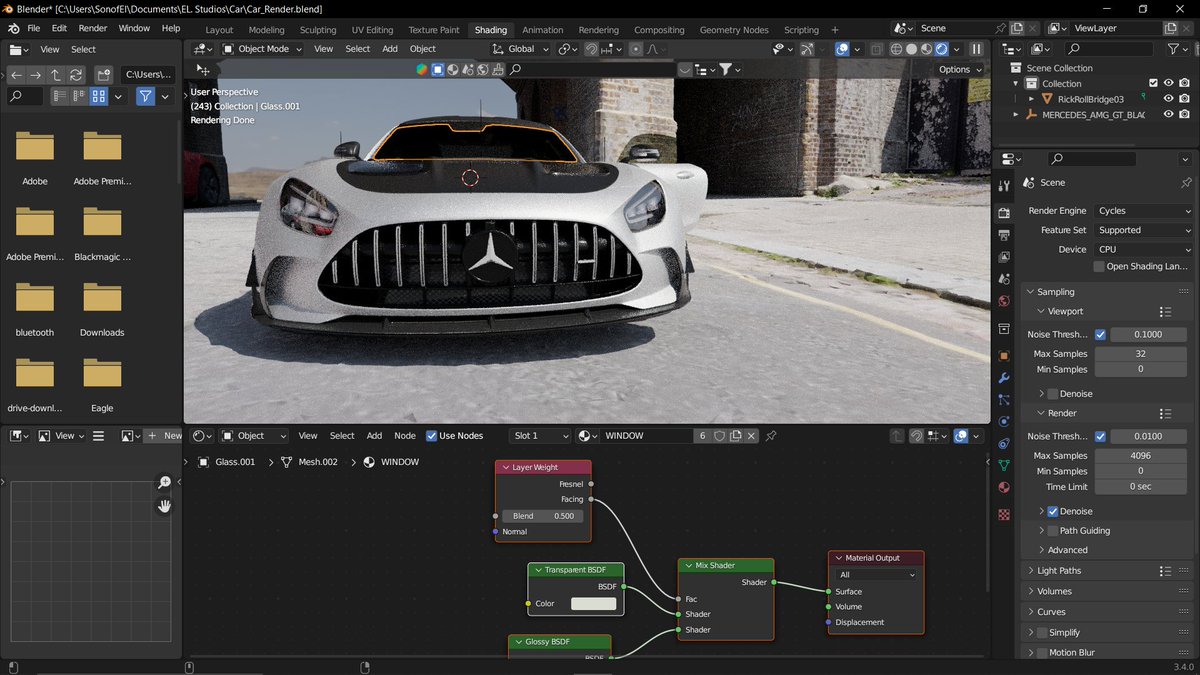Open World properties tab icon

[x=1004, y=301]
